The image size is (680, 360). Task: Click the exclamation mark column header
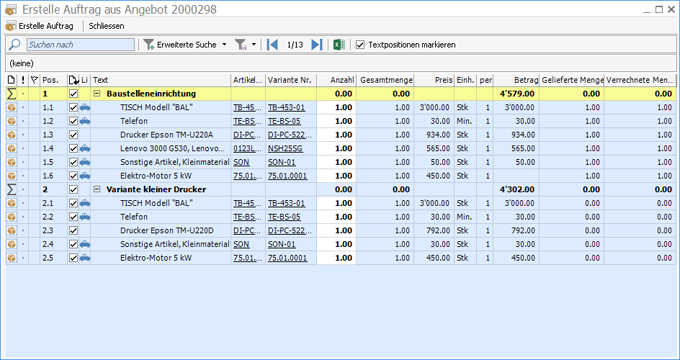[23, 80]
